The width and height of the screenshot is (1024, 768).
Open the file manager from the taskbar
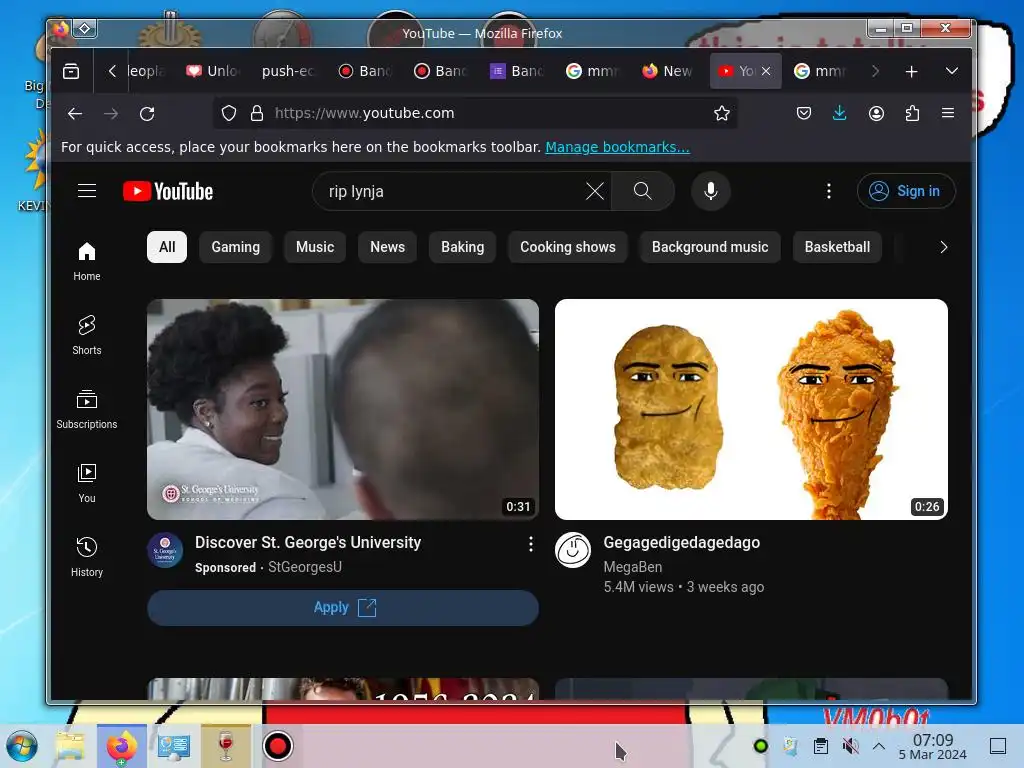coord(70,746)
